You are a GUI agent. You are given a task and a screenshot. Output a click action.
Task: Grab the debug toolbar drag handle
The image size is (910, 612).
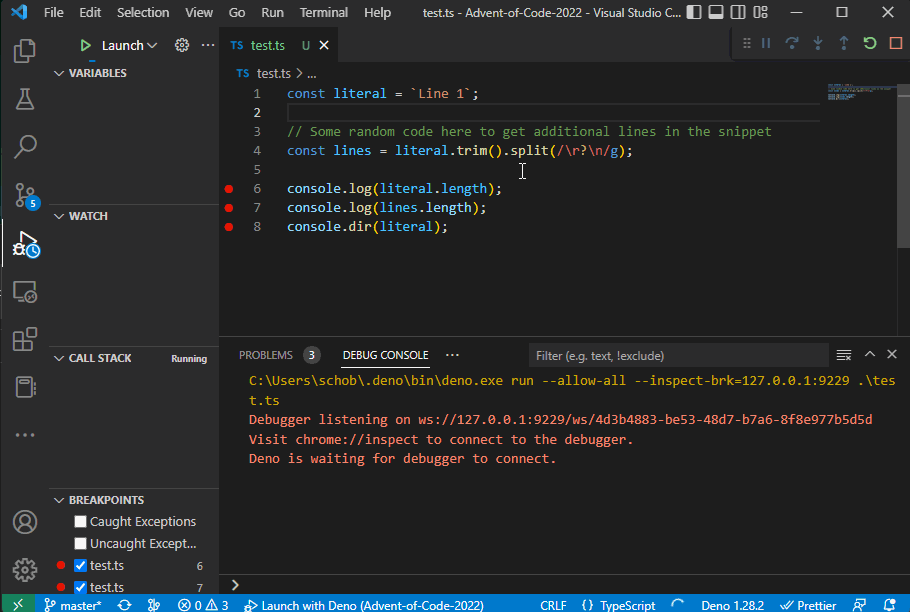(x=747, y=43)
